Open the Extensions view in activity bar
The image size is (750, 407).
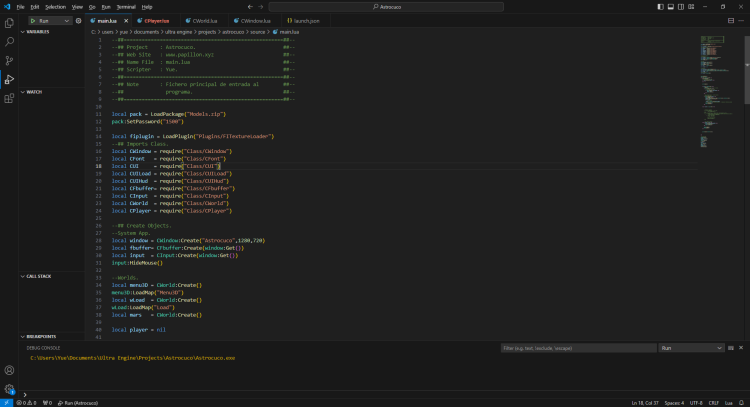pos(9,98)
